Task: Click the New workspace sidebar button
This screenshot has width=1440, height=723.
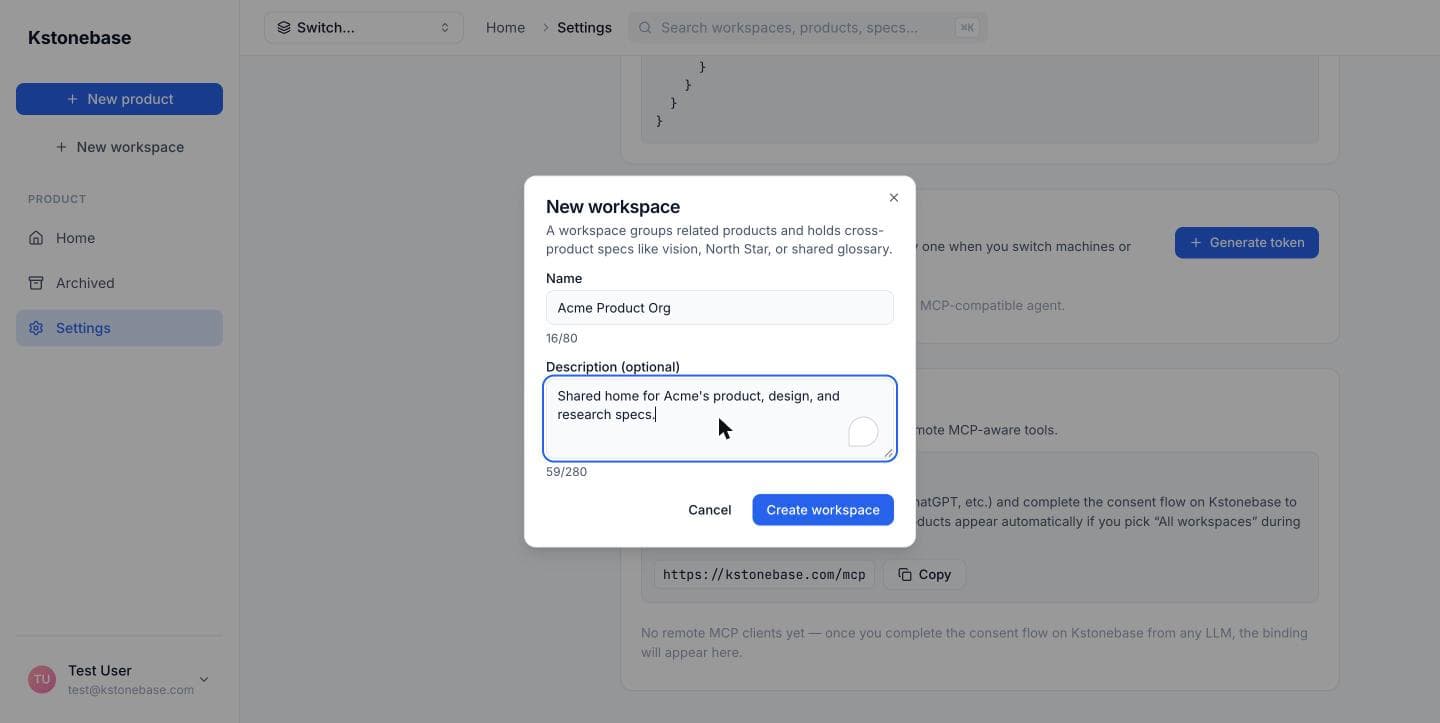Action: pyautogui.click(x=119, y=147)
